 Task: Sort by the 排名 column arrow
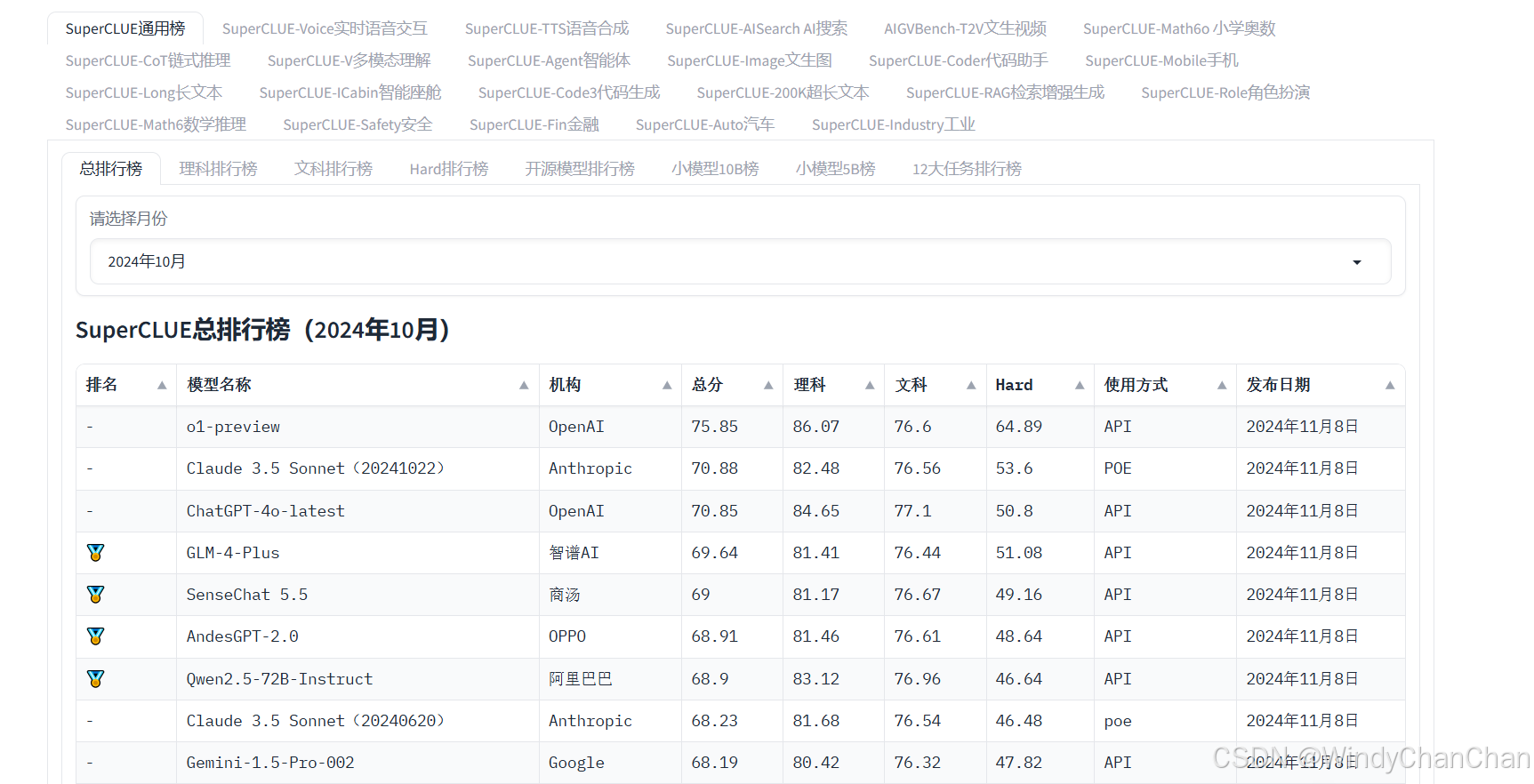[x=162, y=385]
